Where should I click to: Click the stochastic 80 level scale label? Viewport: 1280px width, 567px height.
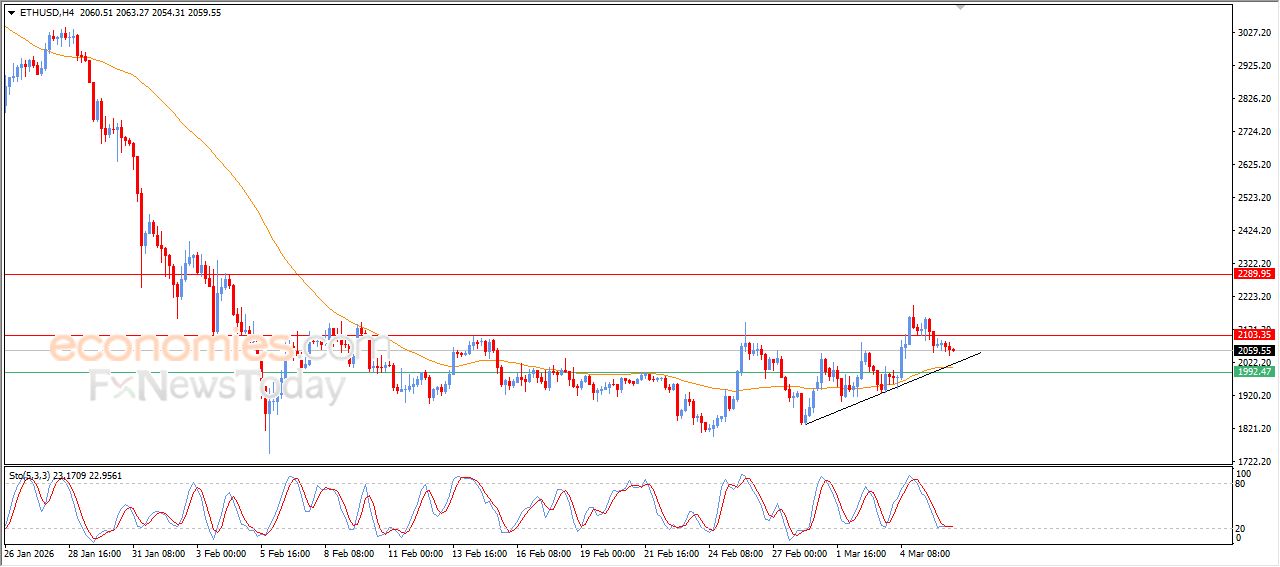pos(1241,484)
